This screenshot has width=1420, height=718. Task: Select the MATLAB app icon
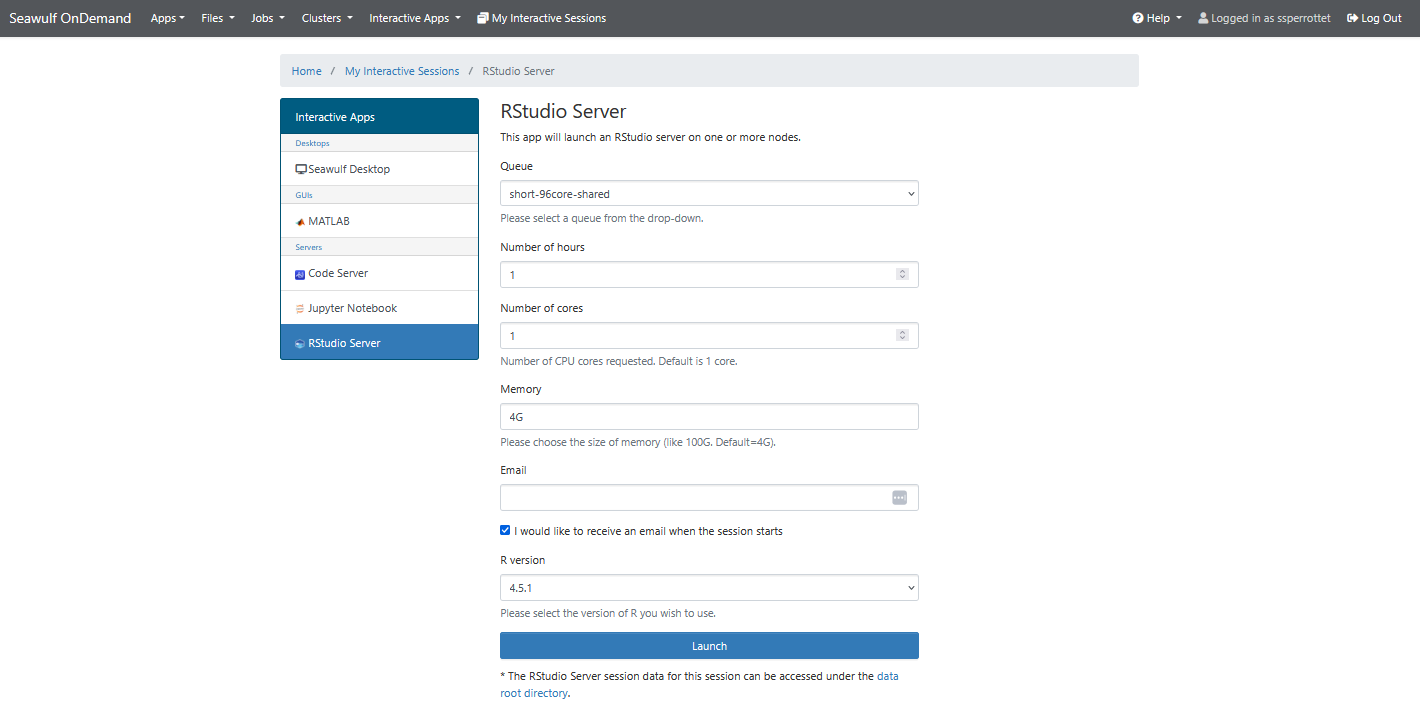point(300,220)
